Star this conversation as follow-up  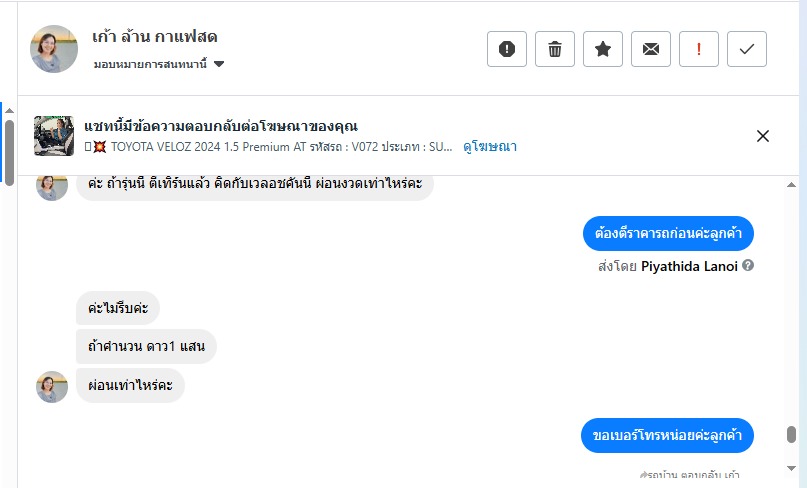[x=603, y=49]
